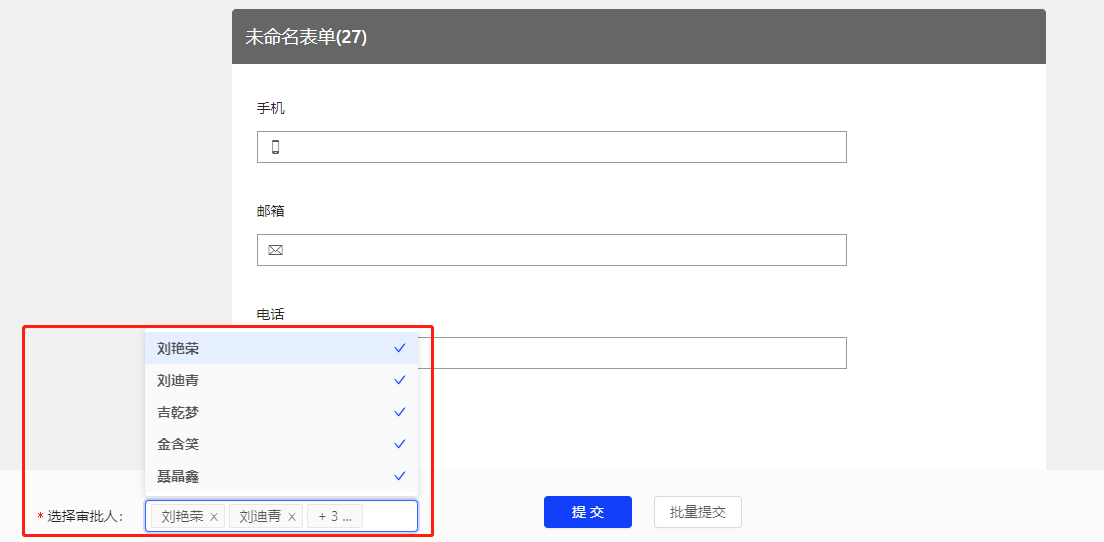Focus the 手机 input field
This screenshot has width=1104, height=542.
[560, 147]
